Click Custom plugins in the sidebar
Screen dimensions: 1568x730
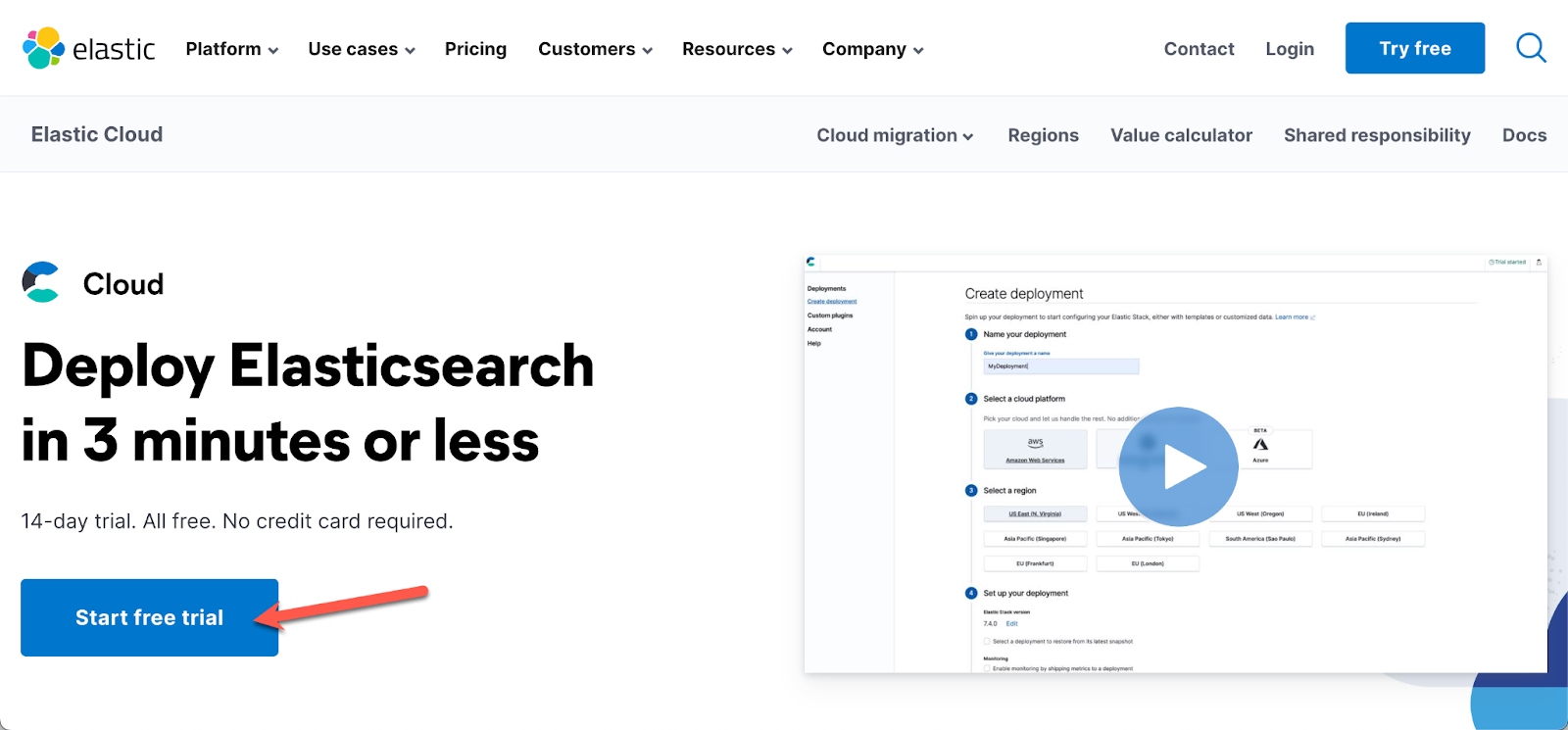coord(830,316)
